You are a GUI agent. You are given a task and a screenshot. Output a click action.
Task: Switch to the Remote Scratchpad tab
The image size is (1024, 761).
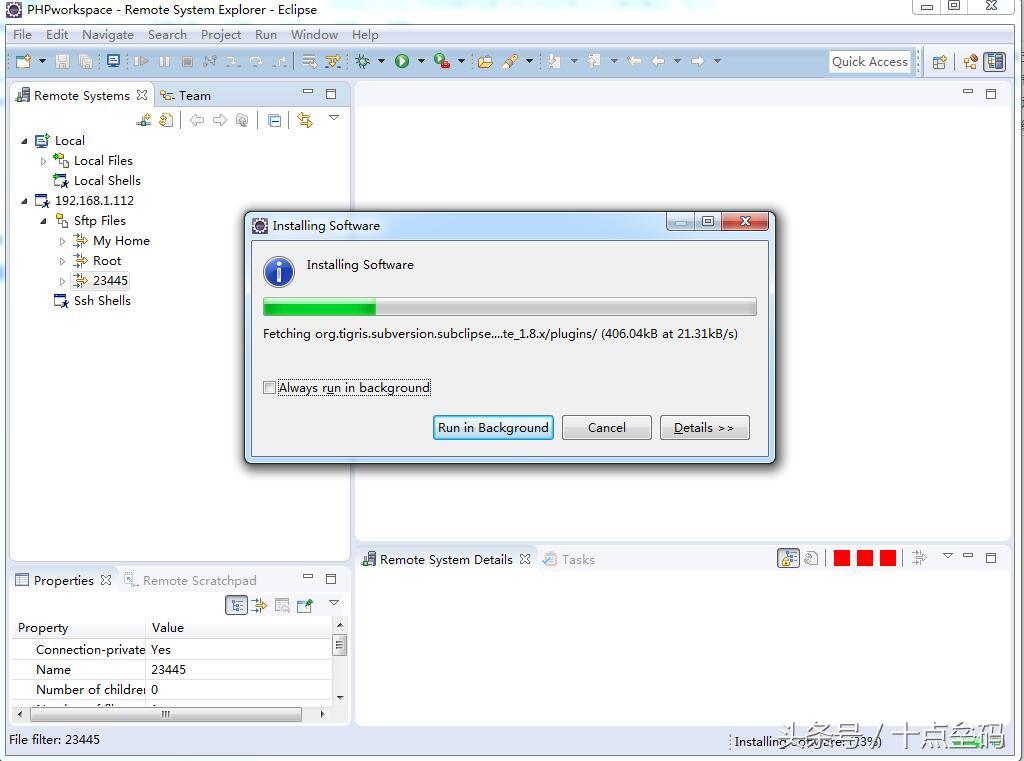click(191, 580)
